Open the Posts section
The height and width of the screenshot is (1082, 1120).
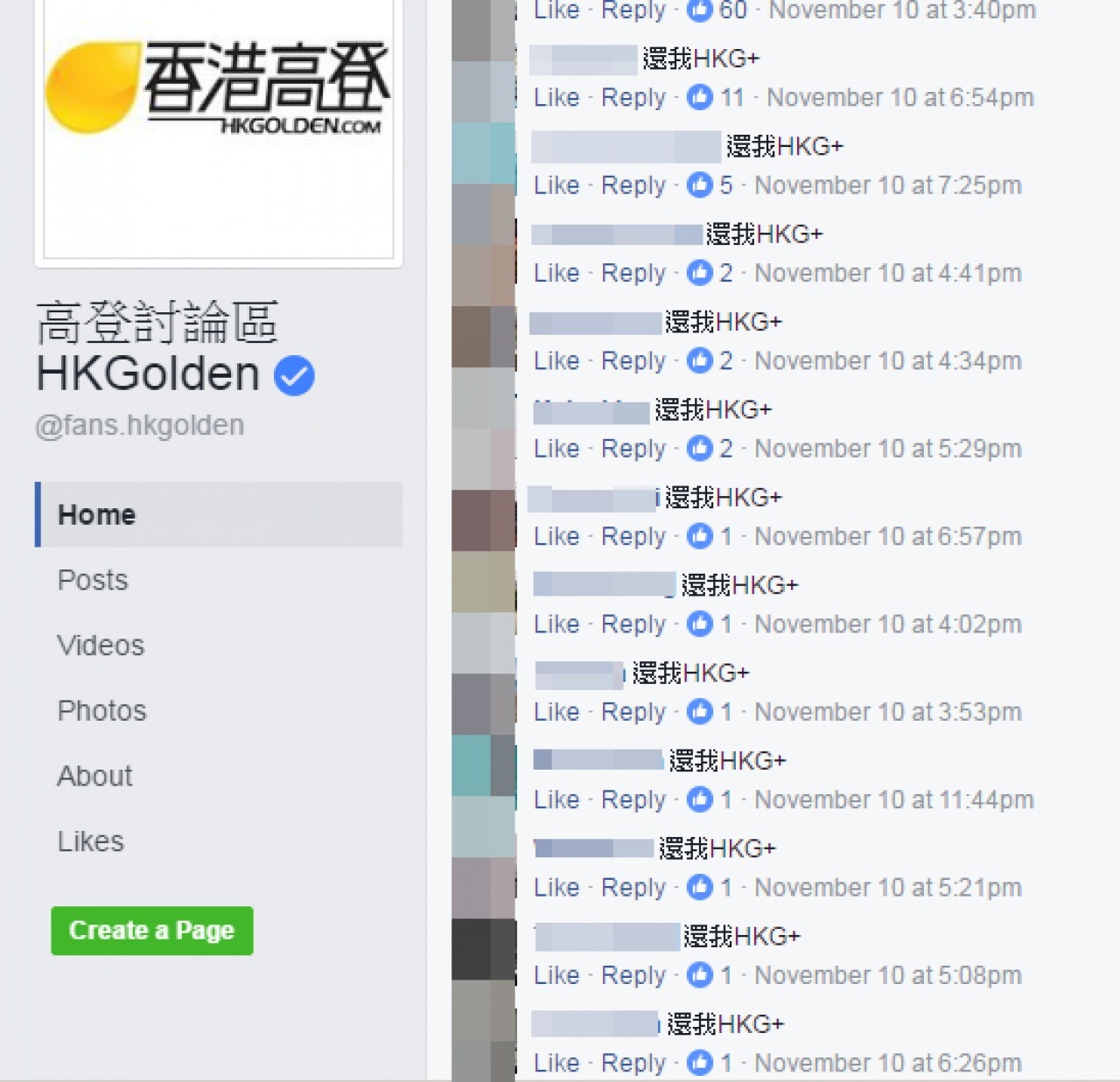93,580
